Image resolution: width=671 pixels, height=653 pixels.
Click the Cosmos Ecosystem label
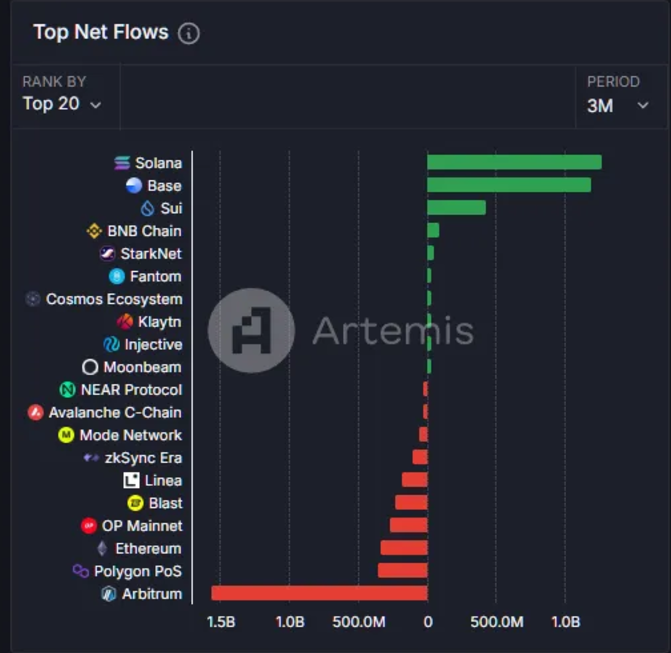point(114,299)
